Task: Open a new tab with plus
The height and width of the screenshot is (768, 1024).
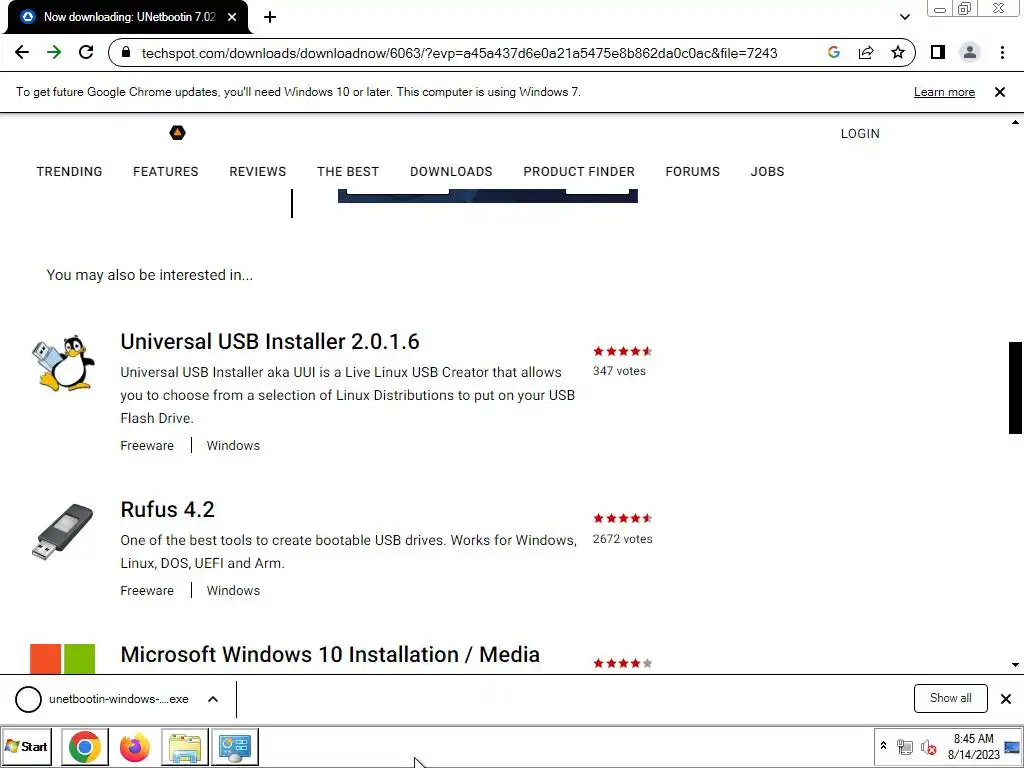Action: pos(270,17)
